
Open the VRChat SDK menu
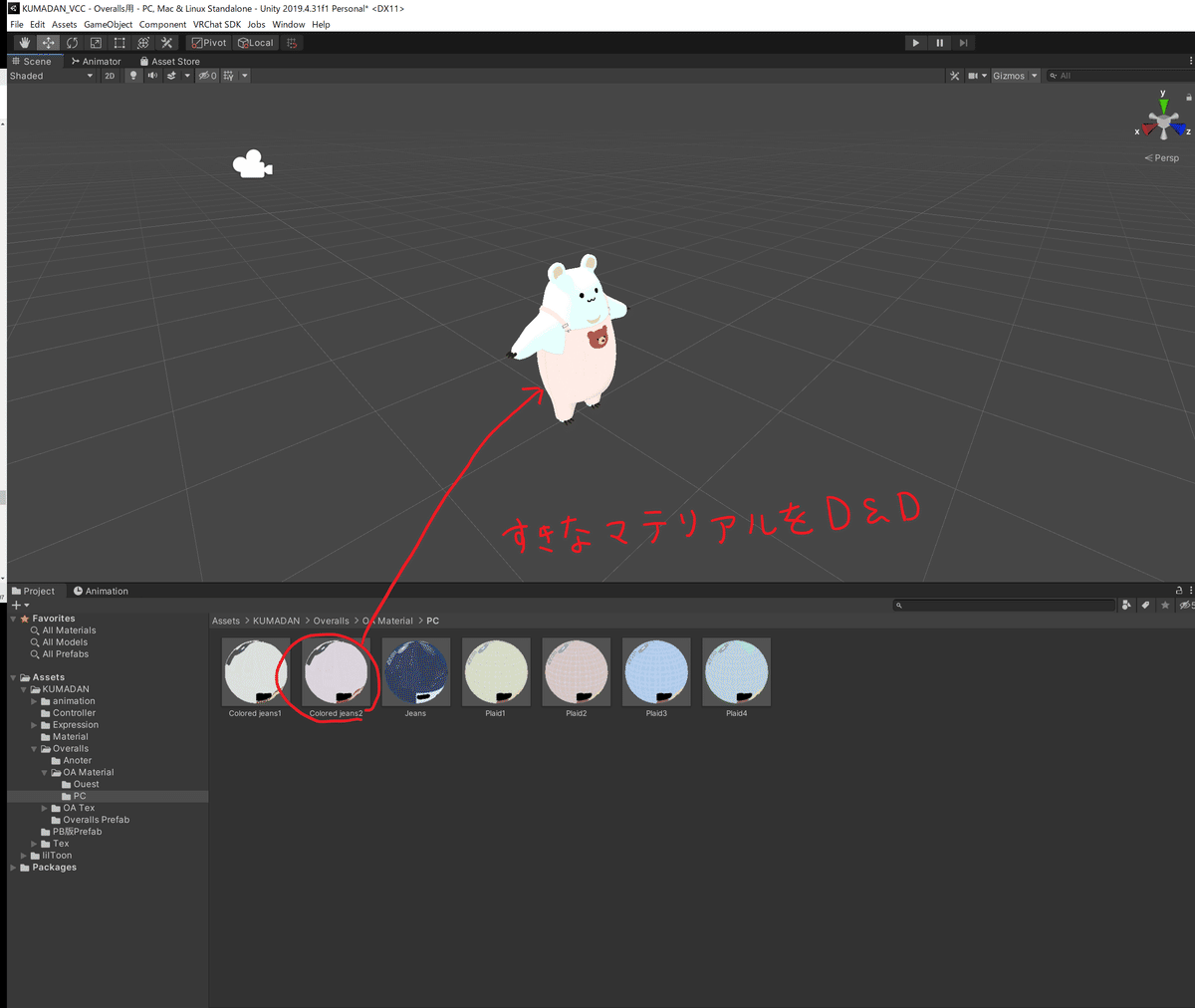pos(217,24)
